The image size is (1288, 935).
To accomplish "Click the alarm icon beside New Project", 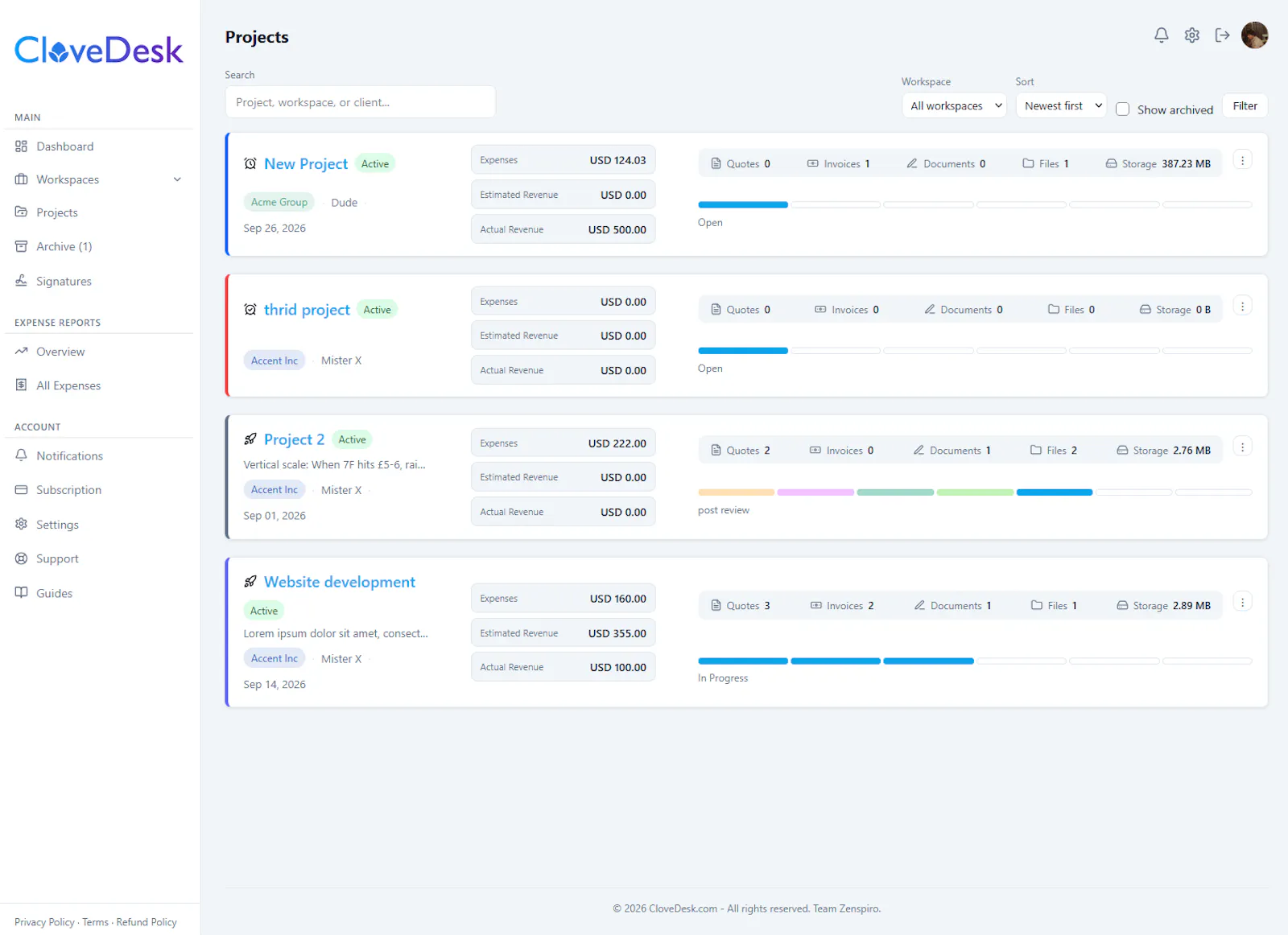I will pos(250,163).
